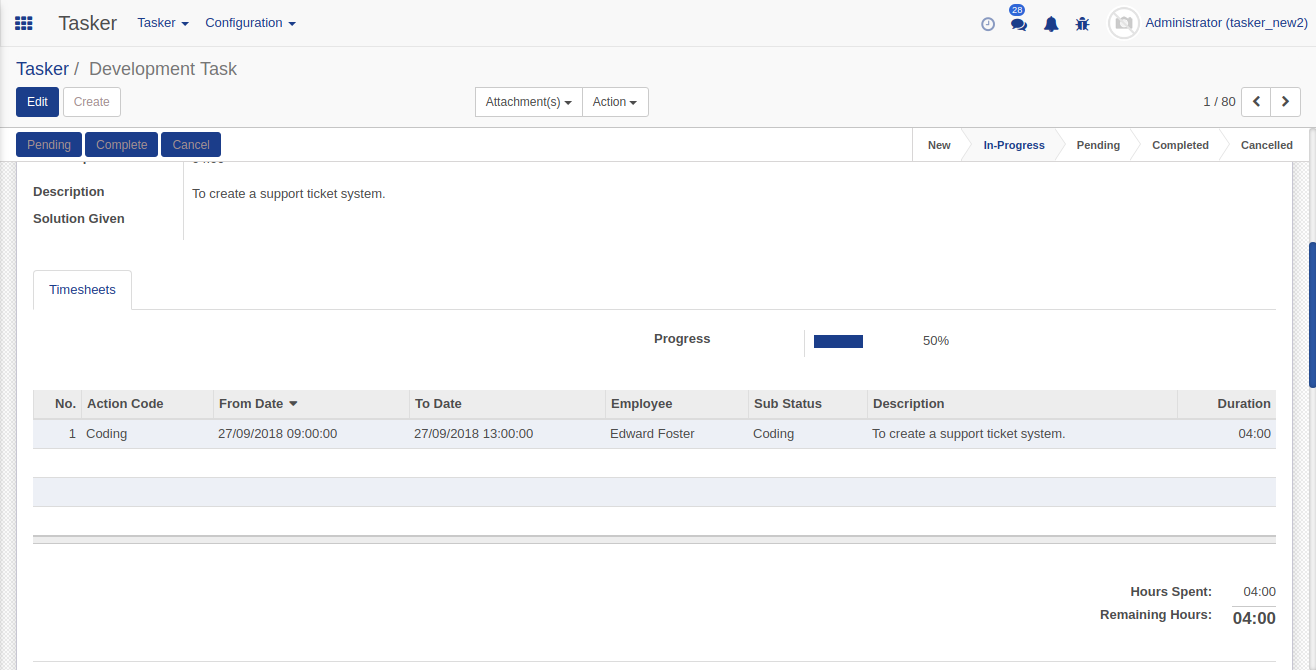Expand the Configuration menu

(x=250, y=23)
